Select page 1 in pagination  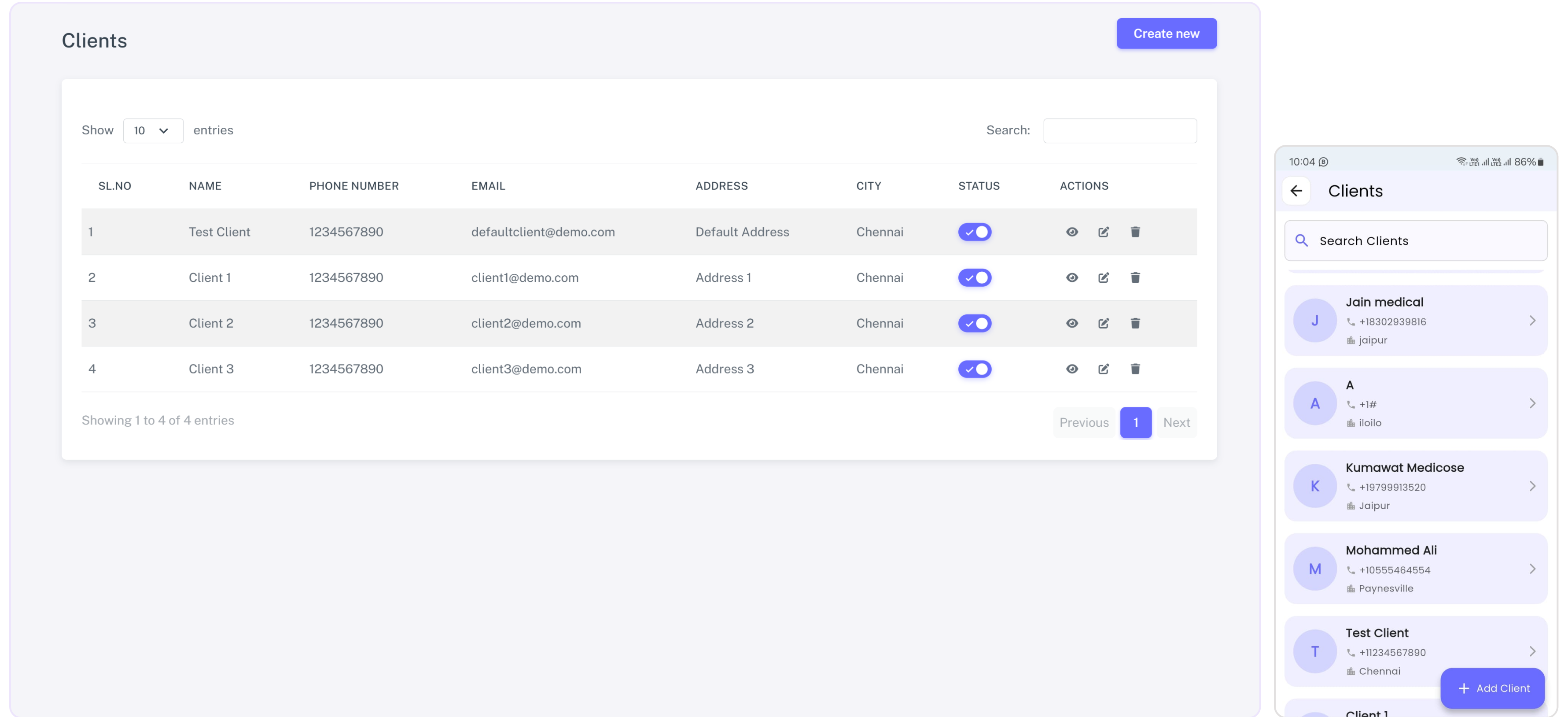pos(1135,422)
